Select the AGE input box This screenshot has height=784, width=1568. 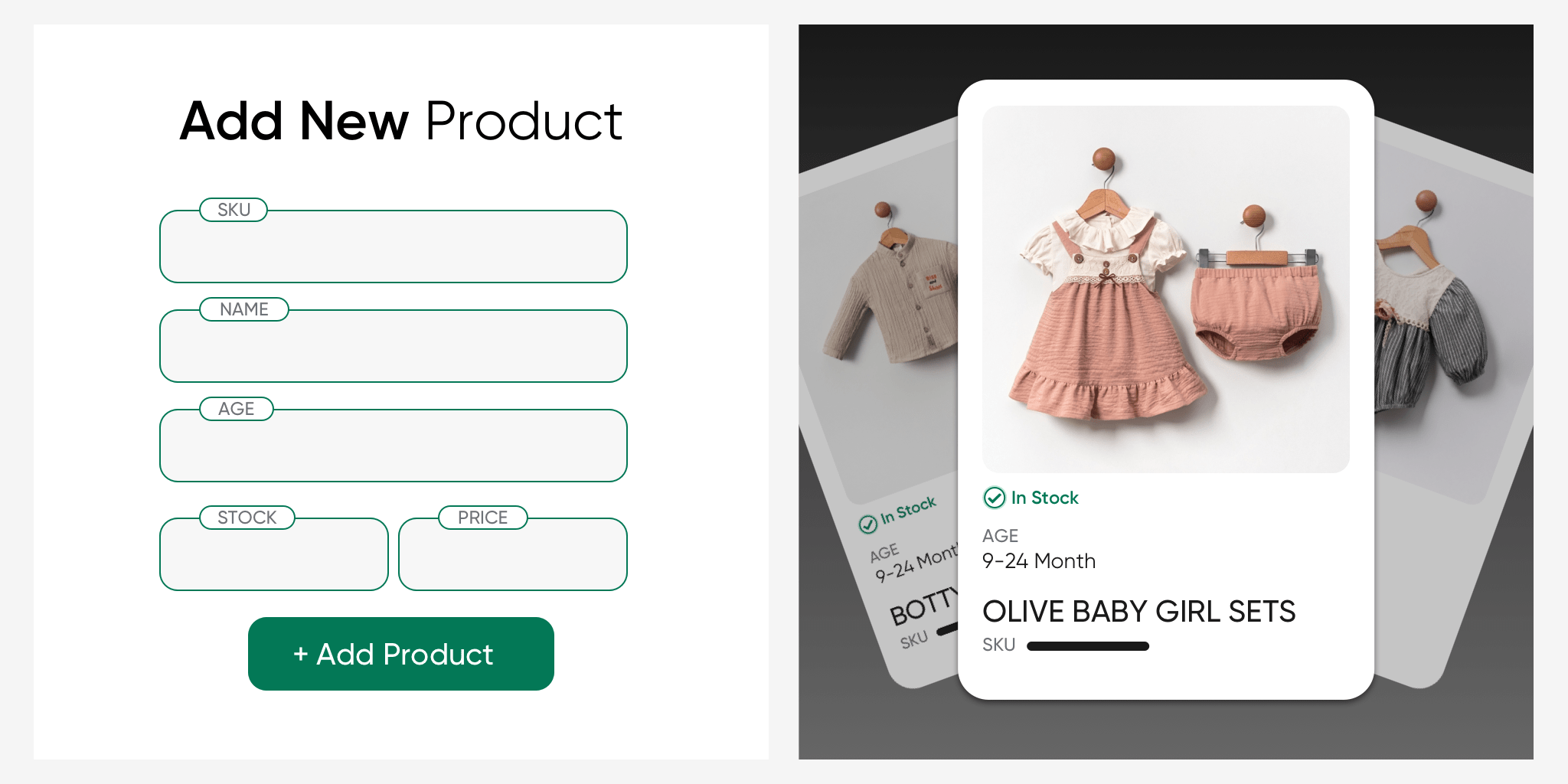coord(394,446)
